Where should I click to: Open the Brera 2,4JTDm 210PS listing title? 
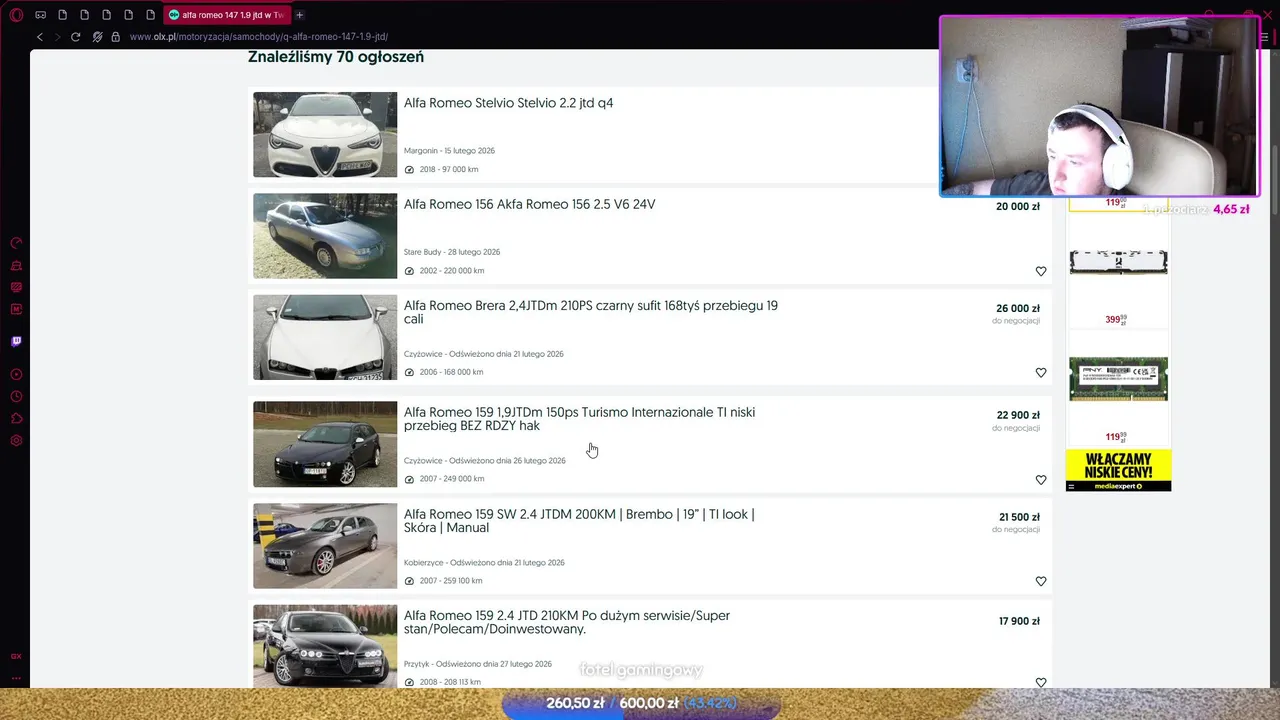[x=591, y=312]
